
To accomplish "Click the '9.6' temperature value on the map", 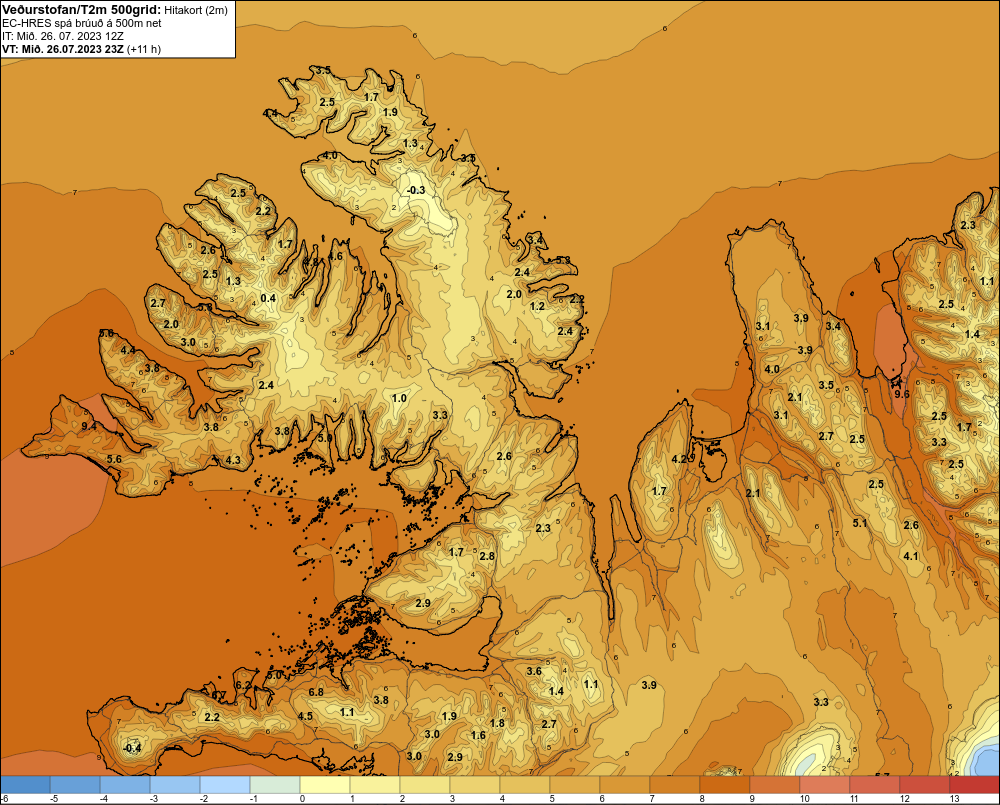I will (902, 394).
